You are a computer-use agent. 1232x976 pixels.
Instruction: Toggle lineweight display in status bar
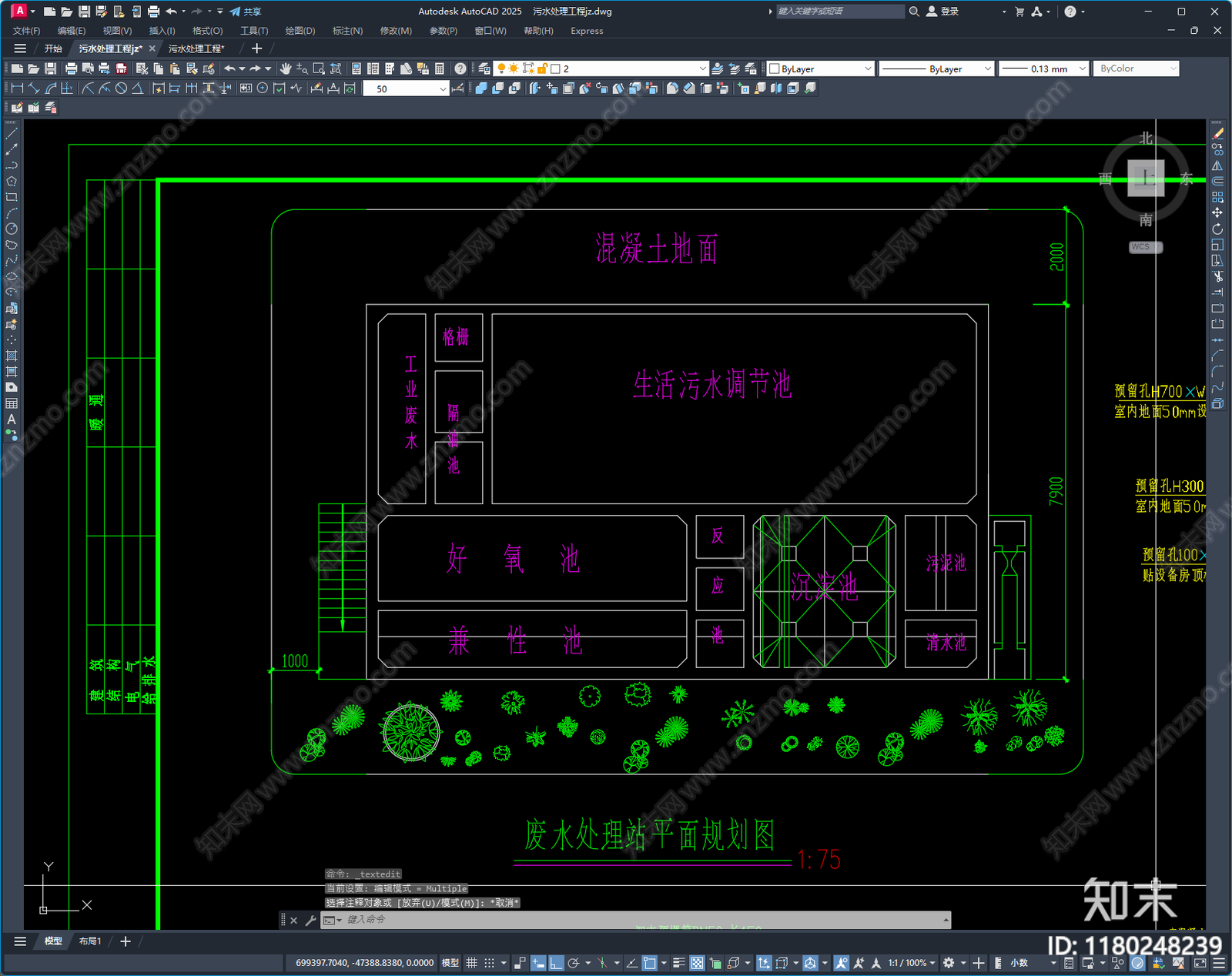[679, 963]
